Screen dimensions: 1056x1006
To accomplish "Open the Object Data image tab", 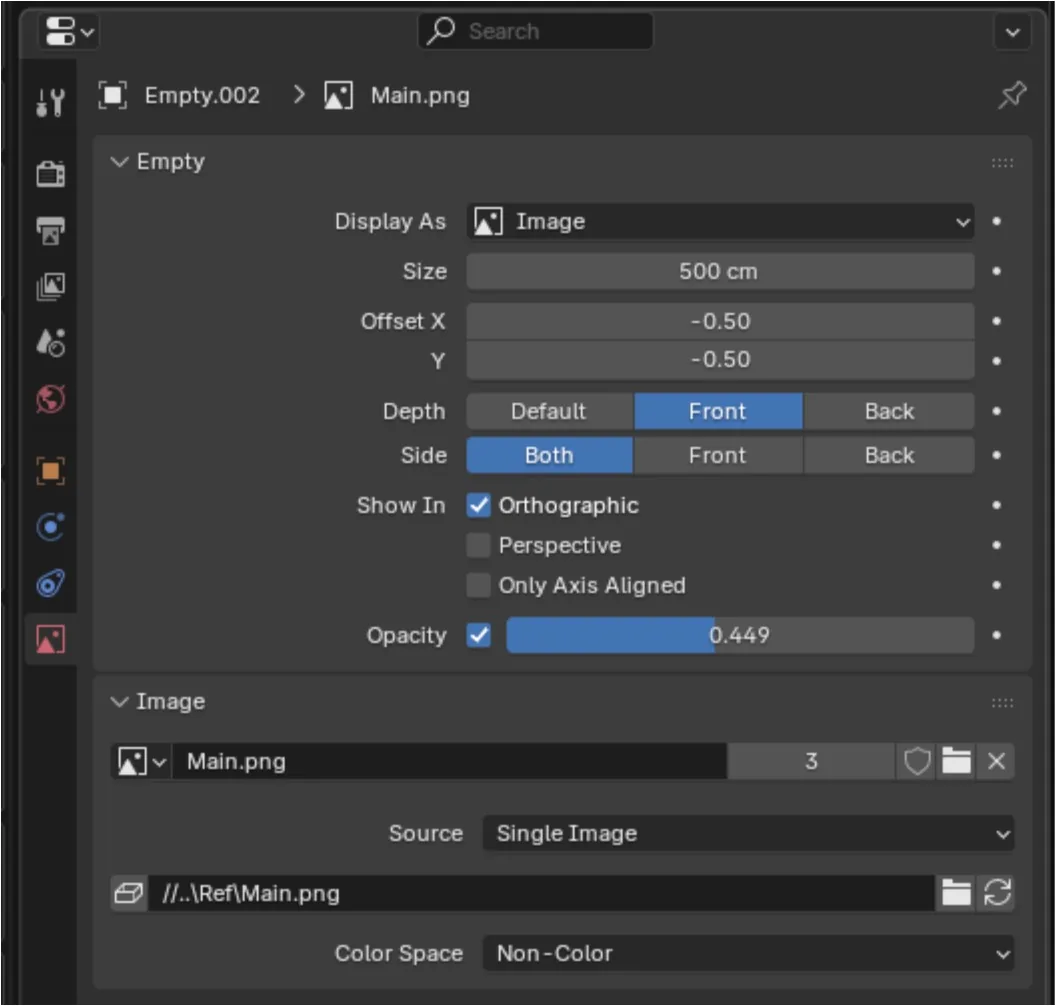I will [51, 639].
